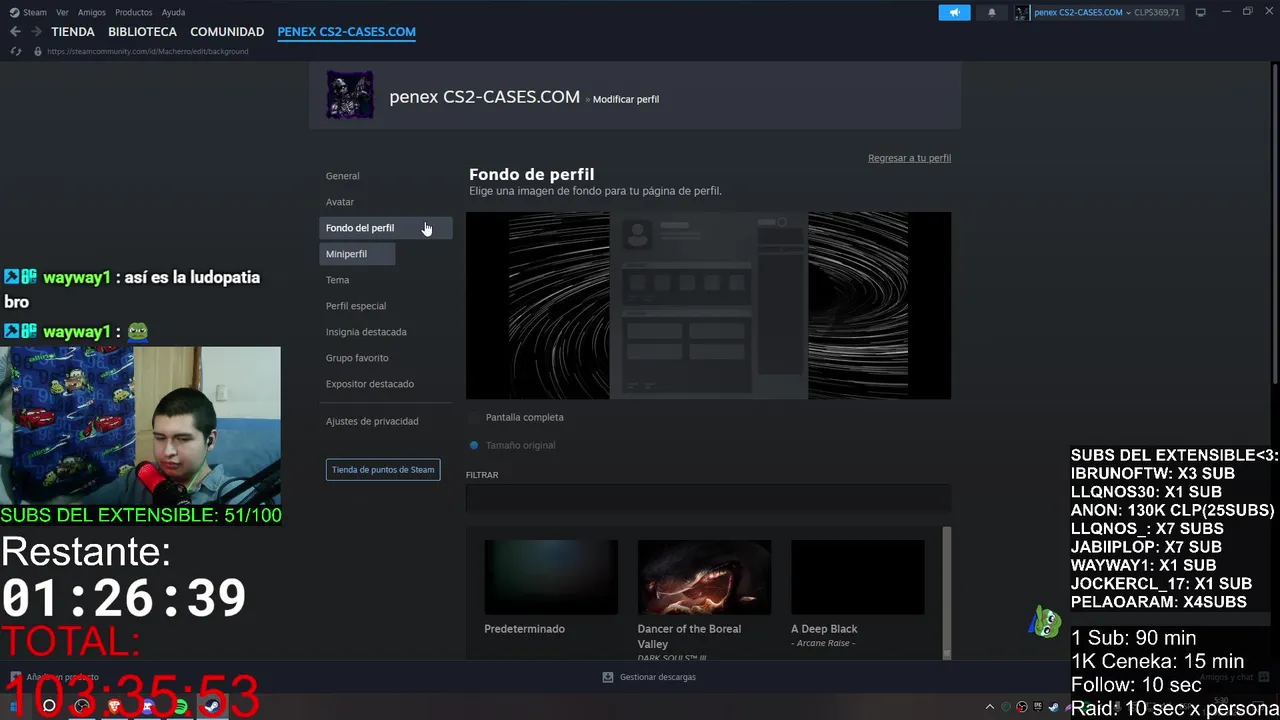Open the Ver menu
The image size is (1280, 720).
pos(62,12)
